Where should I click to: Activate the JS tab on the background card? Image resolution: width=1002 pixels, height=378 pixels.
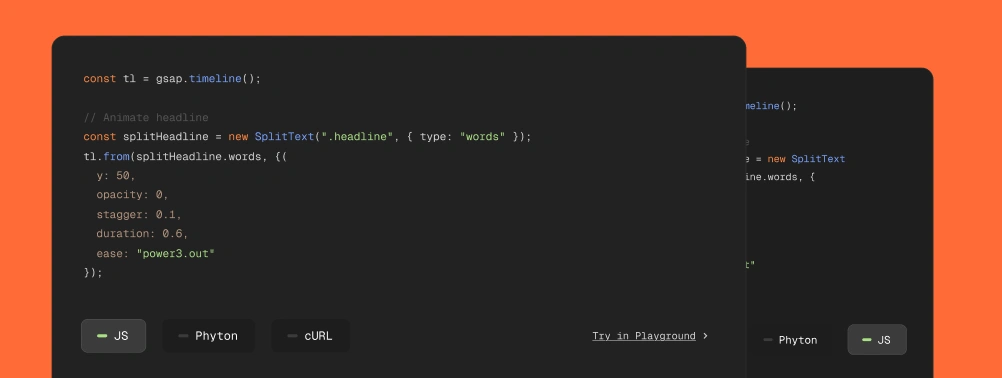[877, 340]
